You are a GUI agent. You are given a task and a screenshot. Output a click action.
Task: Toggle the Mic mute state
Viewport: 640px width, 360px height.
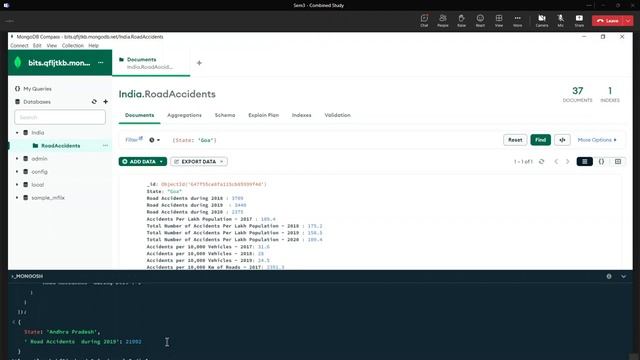click(x=560, y=20)
